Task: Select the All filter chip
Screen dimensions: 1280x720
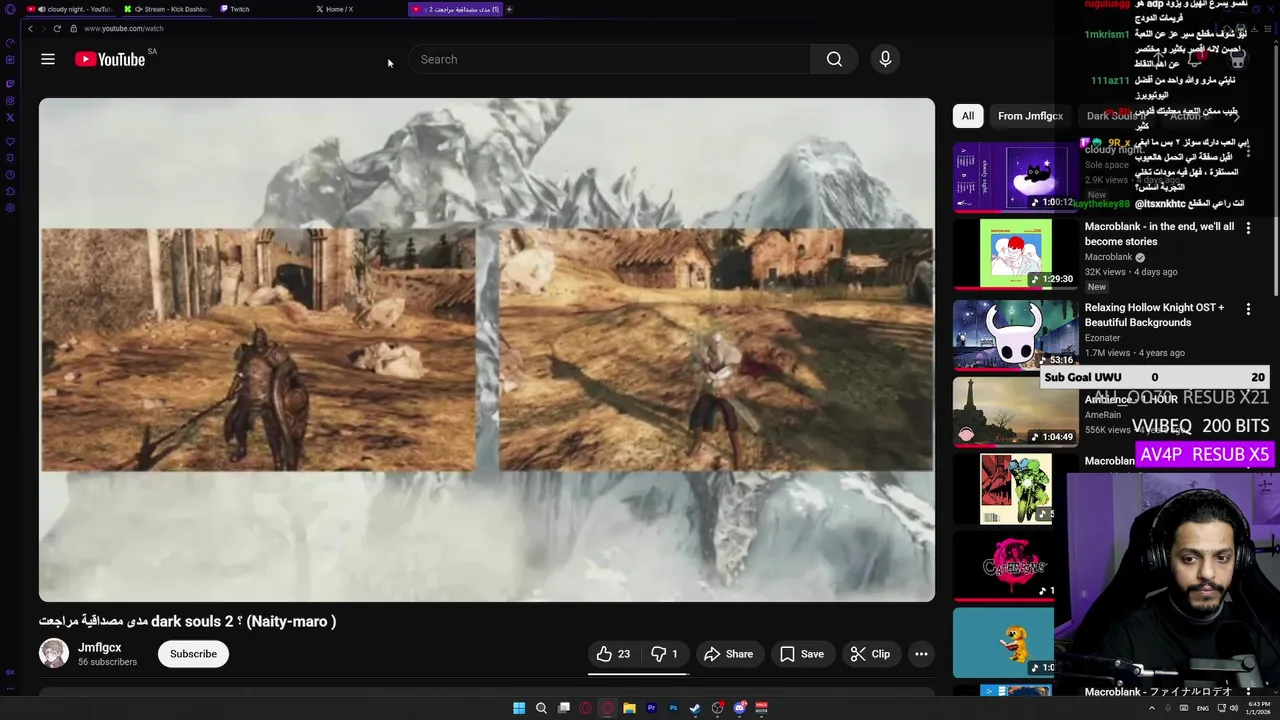Action: [x=968, y=116]
